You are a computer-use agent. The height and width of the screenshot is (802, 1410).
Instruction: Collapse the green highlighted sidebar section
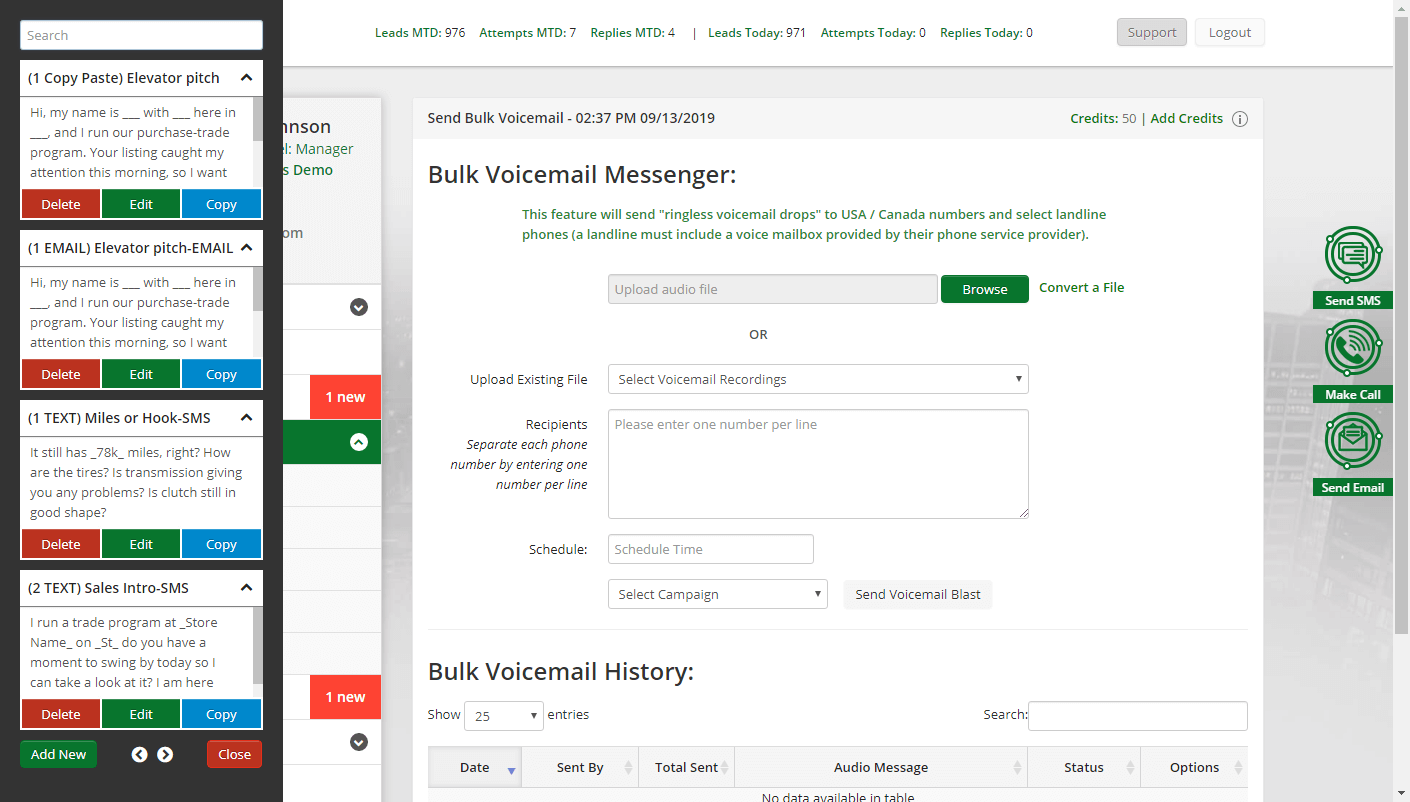(359, 442)
